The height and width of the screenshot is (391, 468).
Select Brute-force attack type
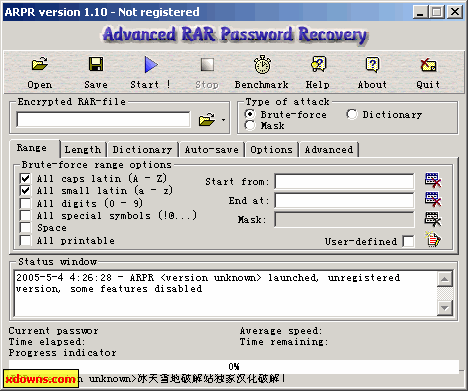tap(250, 114)
